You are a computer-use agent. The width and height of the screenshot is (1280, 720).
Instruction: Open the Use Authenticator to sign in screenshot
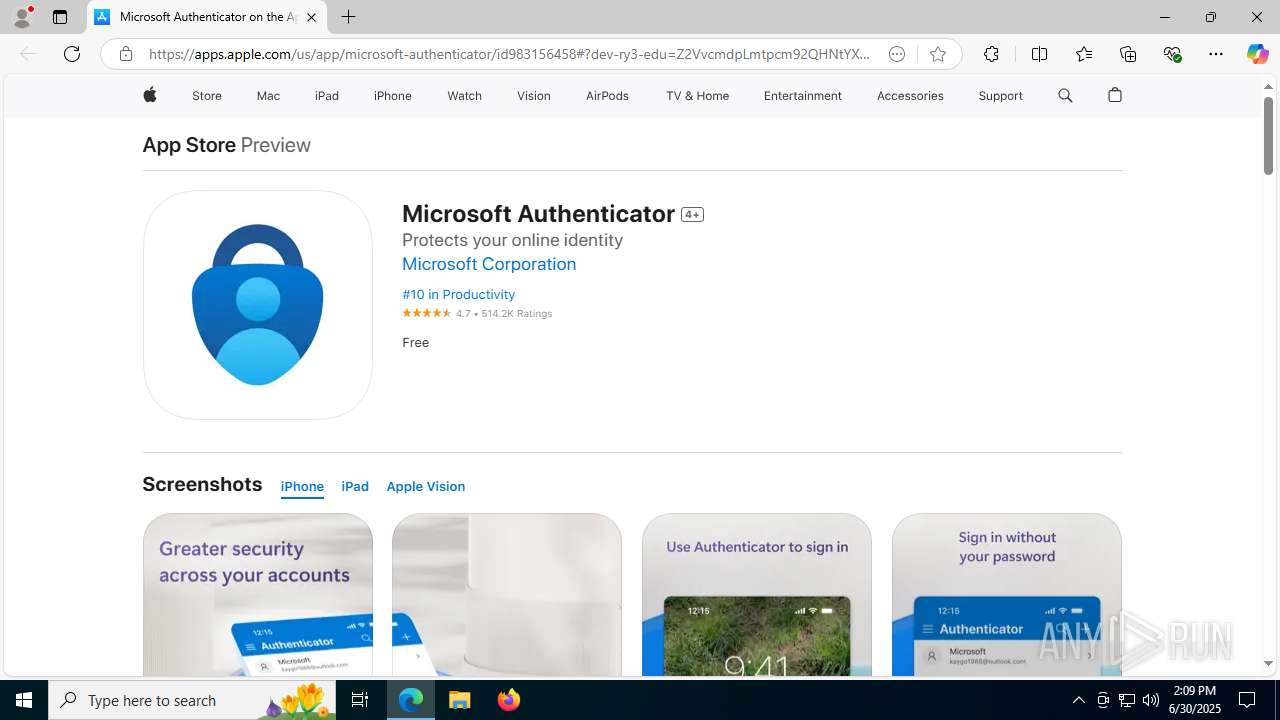point(757,595)
